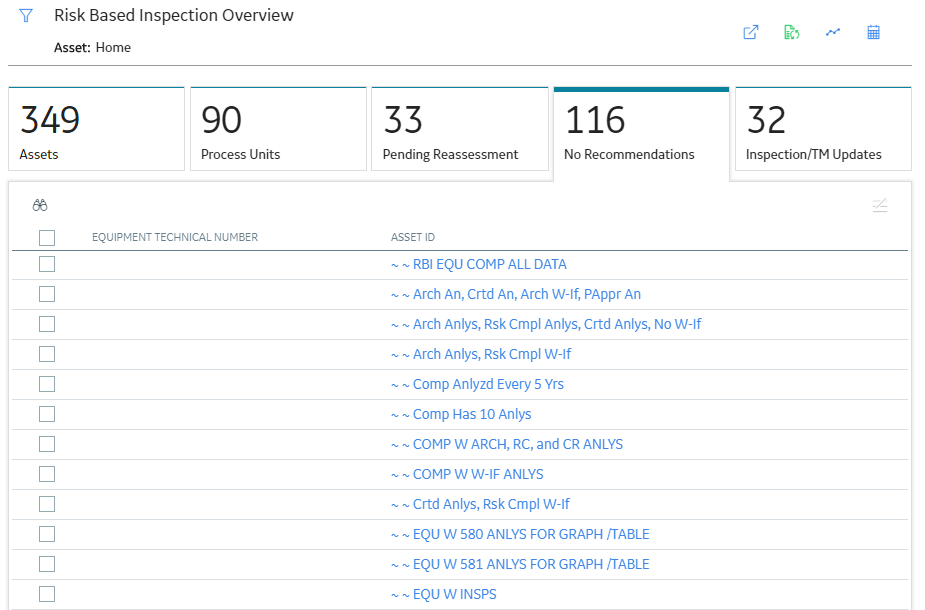Viewport: 925px width, 610px height.
Task: Check the RBI EQU COMP ALL DATA row
Action: [47, 264]
